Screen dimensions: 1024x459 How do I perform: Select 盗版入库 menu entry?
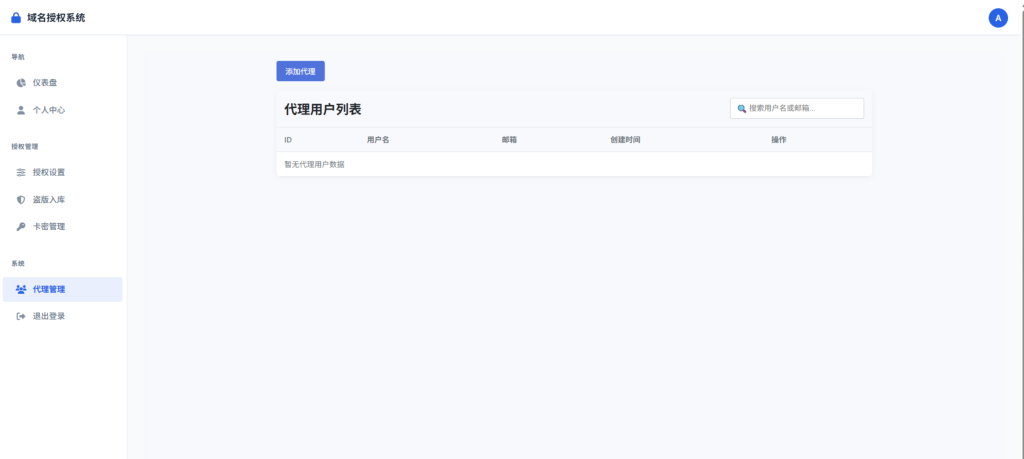pos(63,200)
